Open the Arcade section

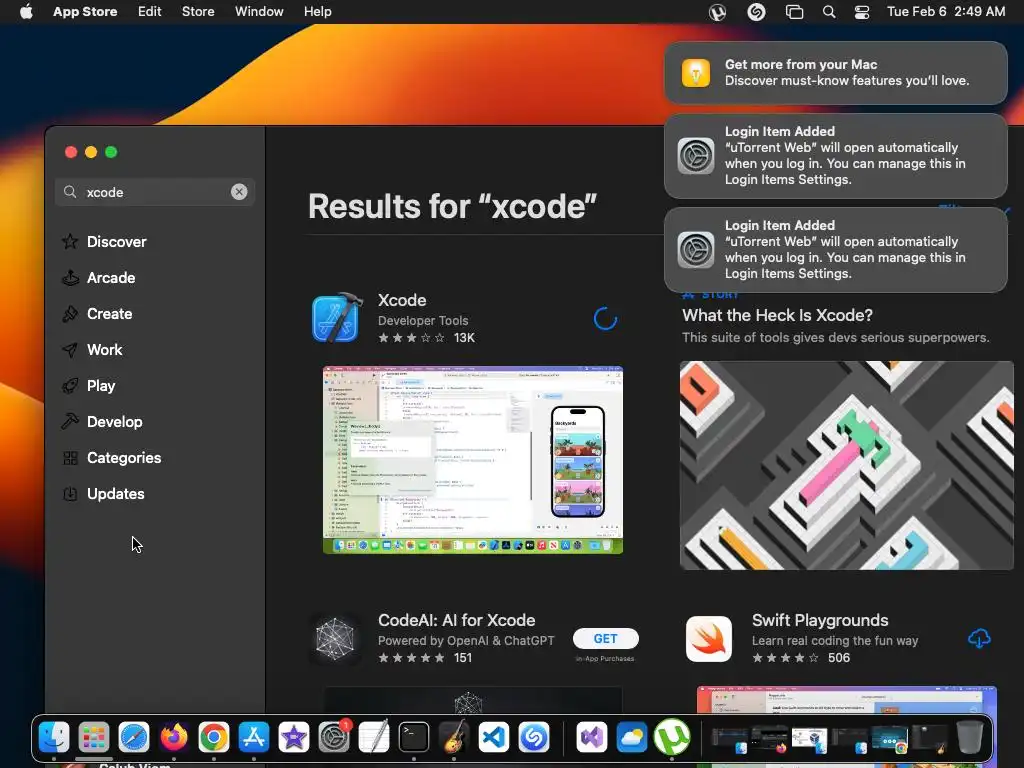point(99,278)
